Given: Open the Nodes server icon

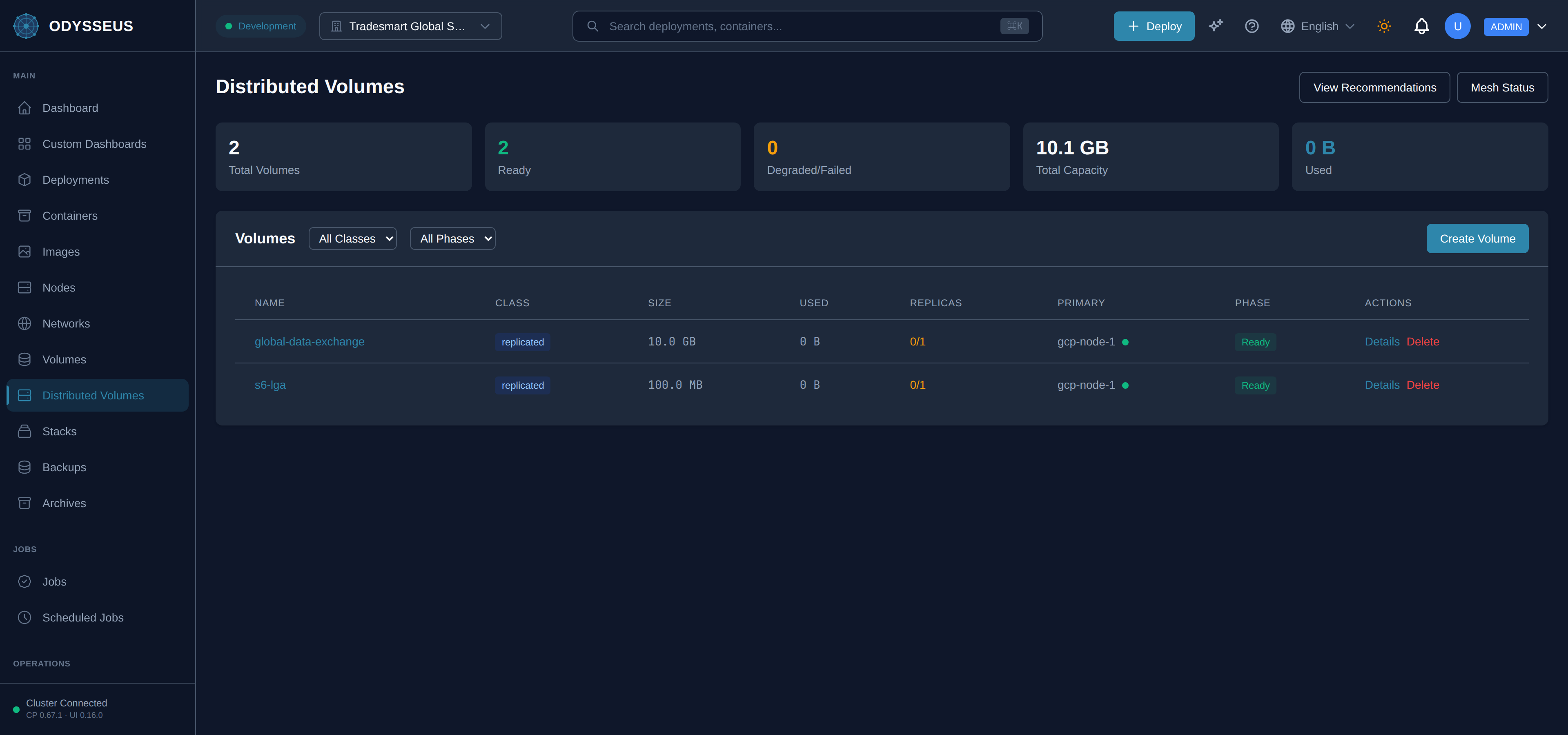Looking at the screenshot, I should point(24,287).
